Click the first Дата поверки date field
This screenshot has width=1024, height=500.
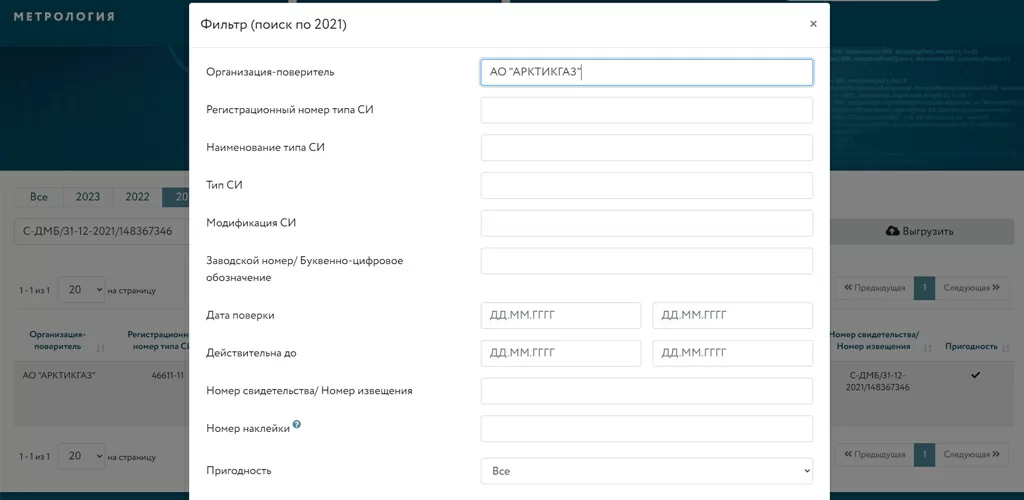click(x=560, y=316)
